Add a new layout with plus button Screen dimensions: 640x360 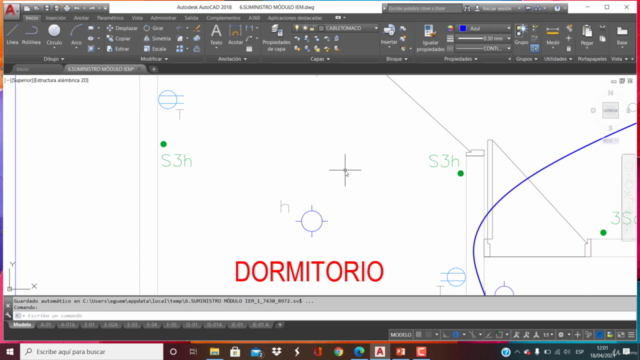tap(280, 325)
